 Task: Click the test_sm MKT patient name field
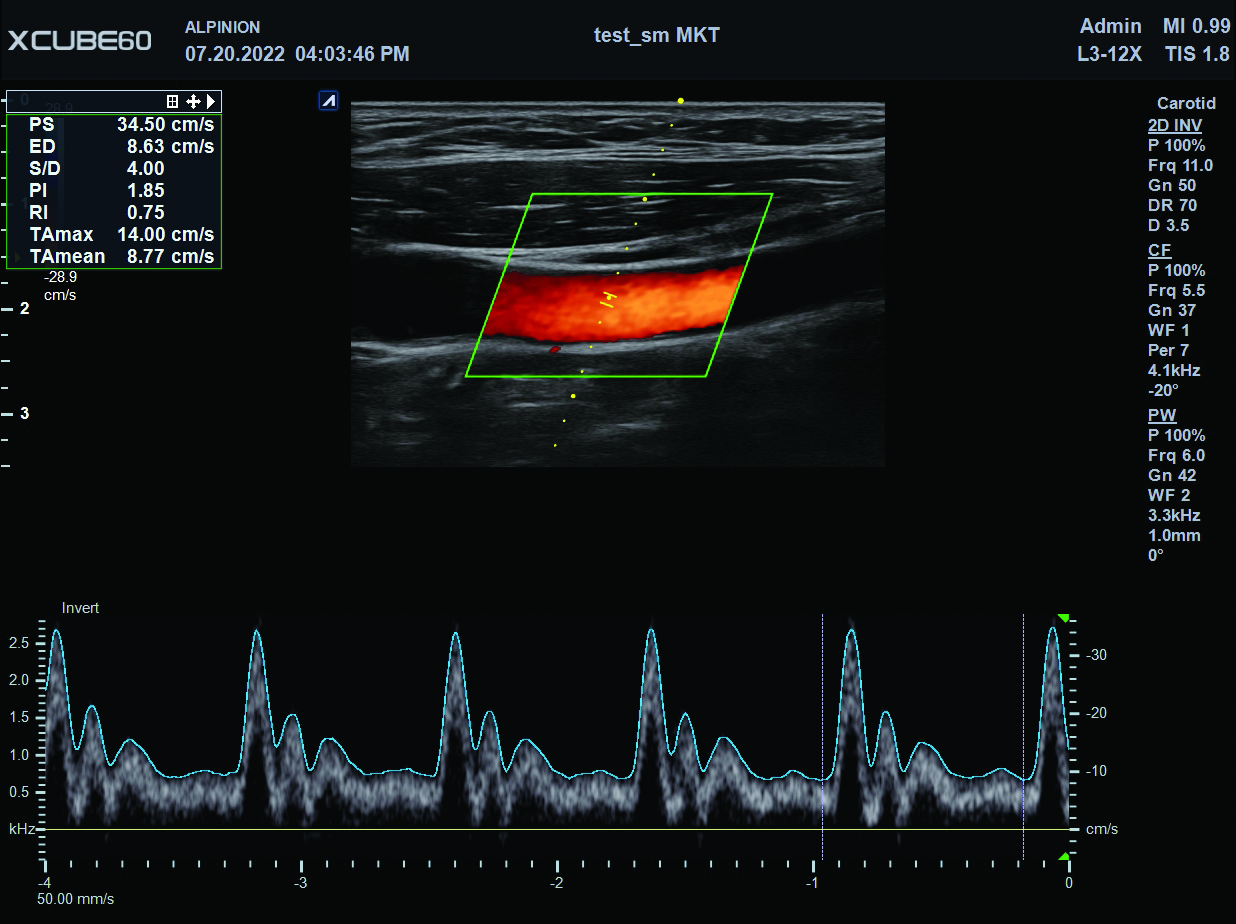coord(656,36)
